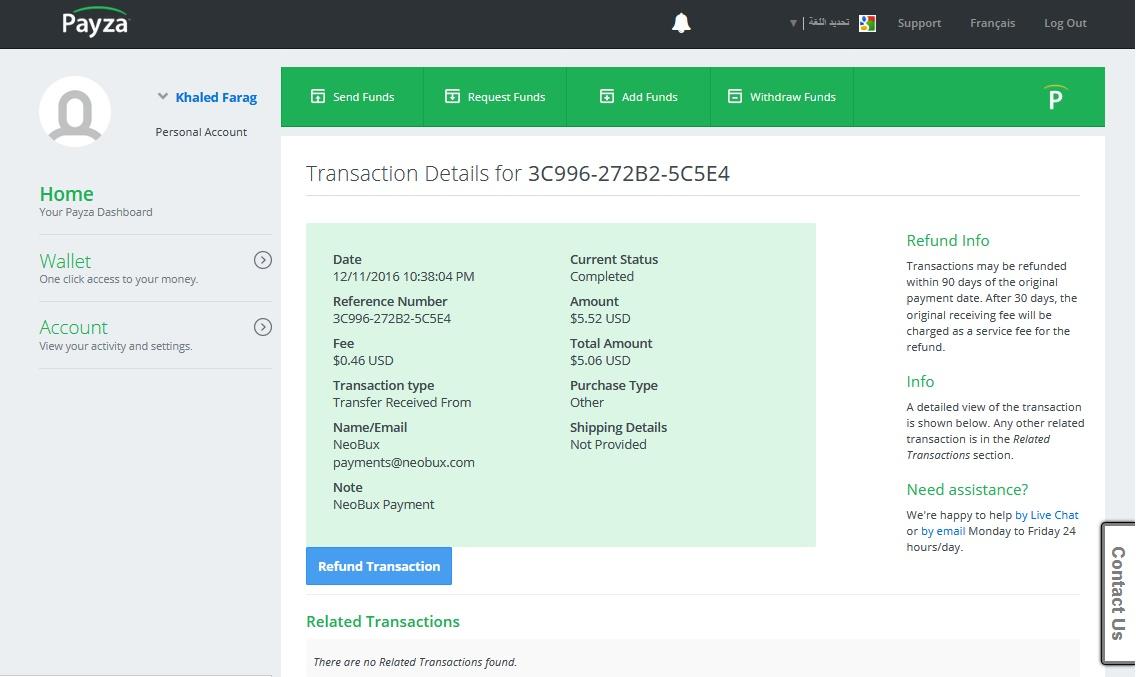Open the Request Funds menu
Screen dimensions: 1136x677
[x=495, y=97]
